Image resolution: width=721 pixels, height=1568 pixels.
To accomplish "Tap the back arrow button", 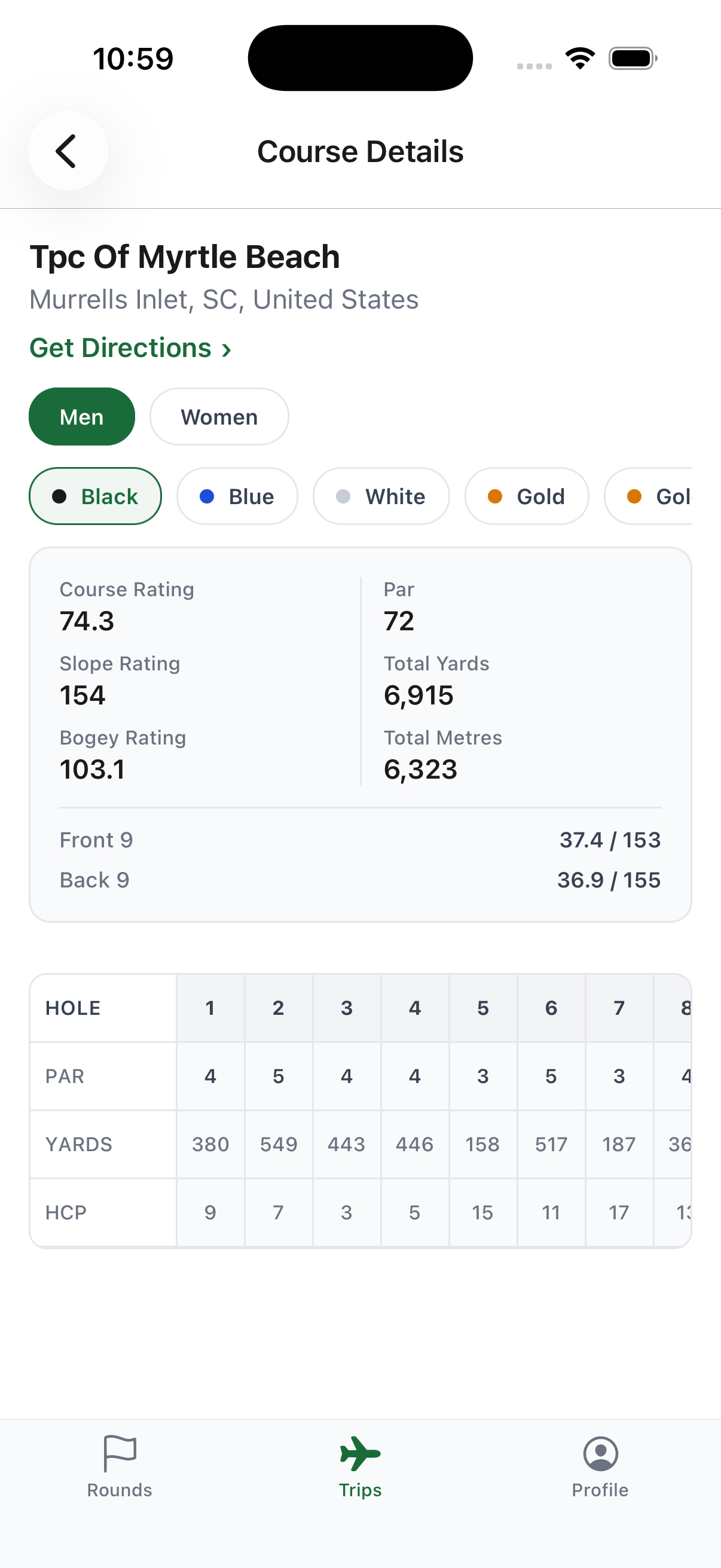I will coord(68,151).
